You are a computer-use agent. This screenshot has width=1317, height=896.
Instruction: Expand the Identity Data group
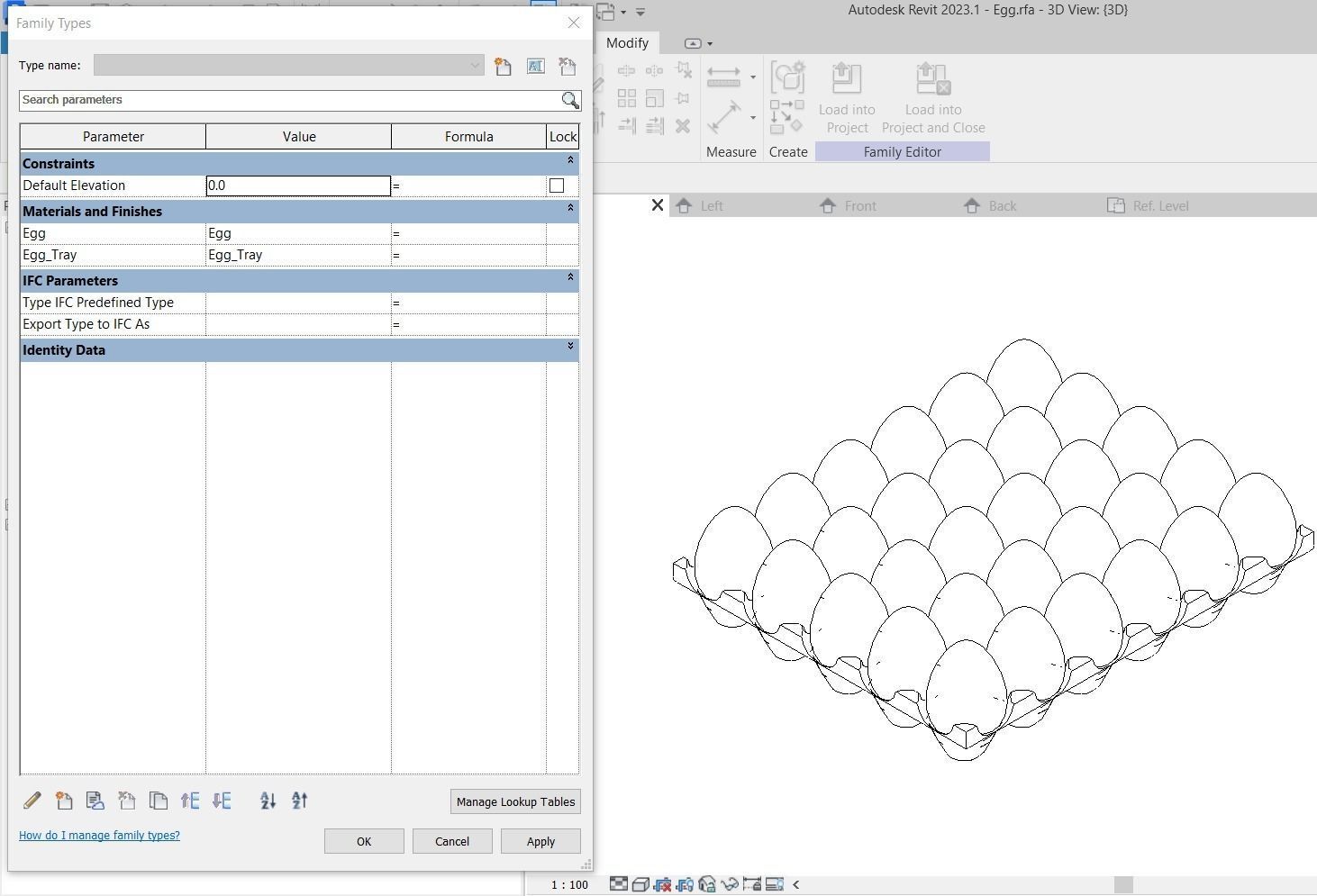pos(570,346)
